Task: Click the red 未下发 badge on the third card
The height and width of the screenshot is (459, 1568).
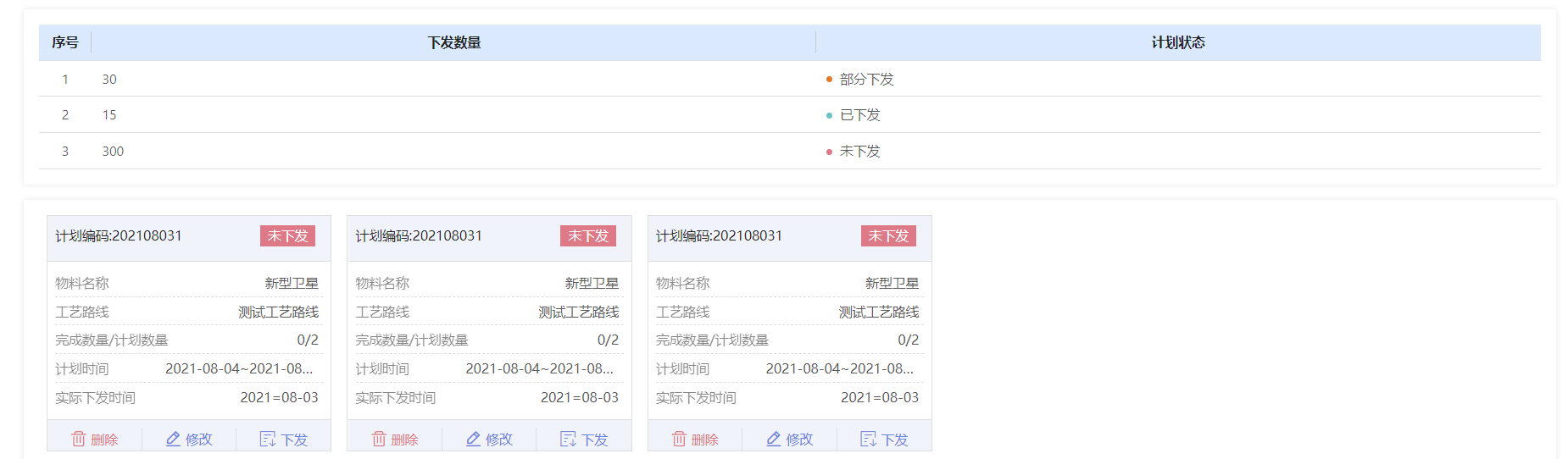Action: [x=888, y=235]
